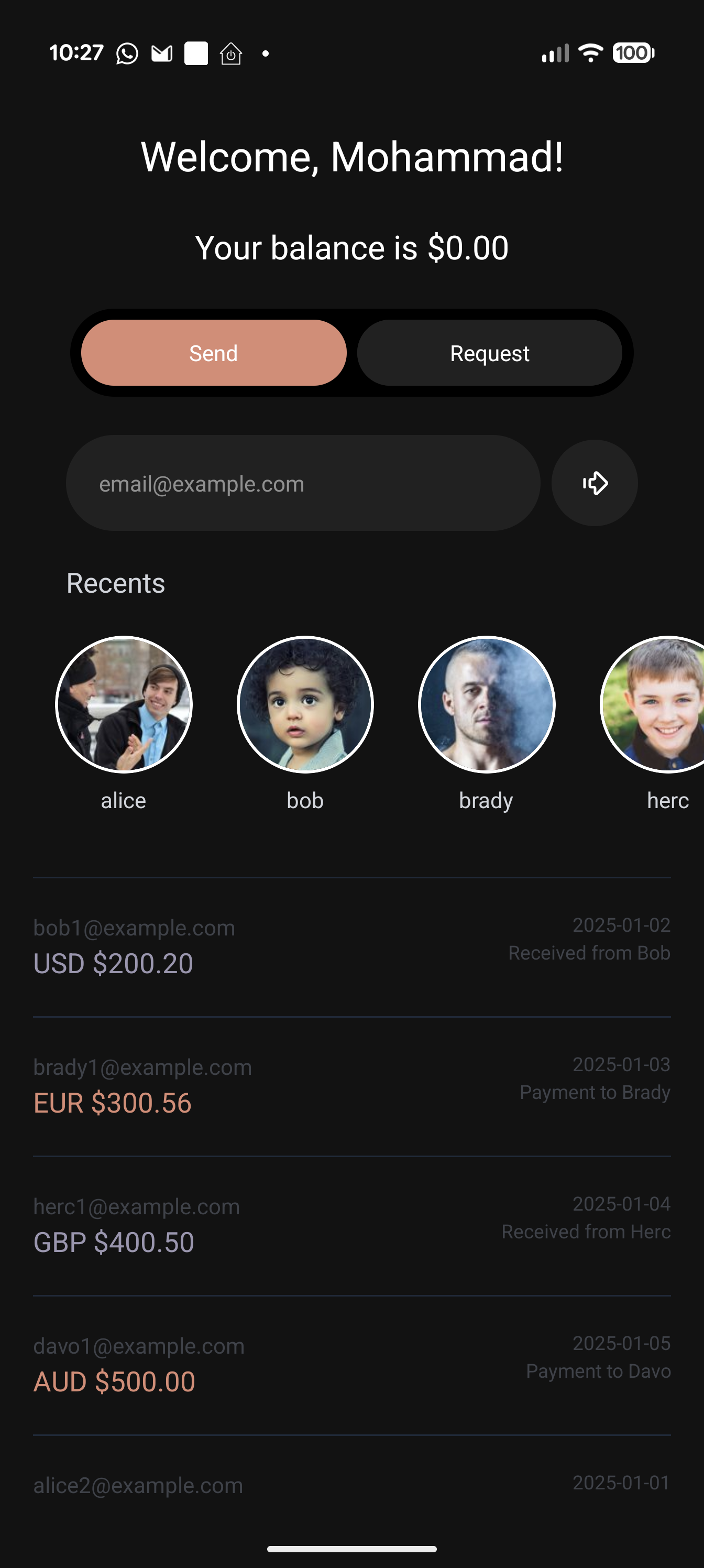Switch to the Send mode

[214, 353]
